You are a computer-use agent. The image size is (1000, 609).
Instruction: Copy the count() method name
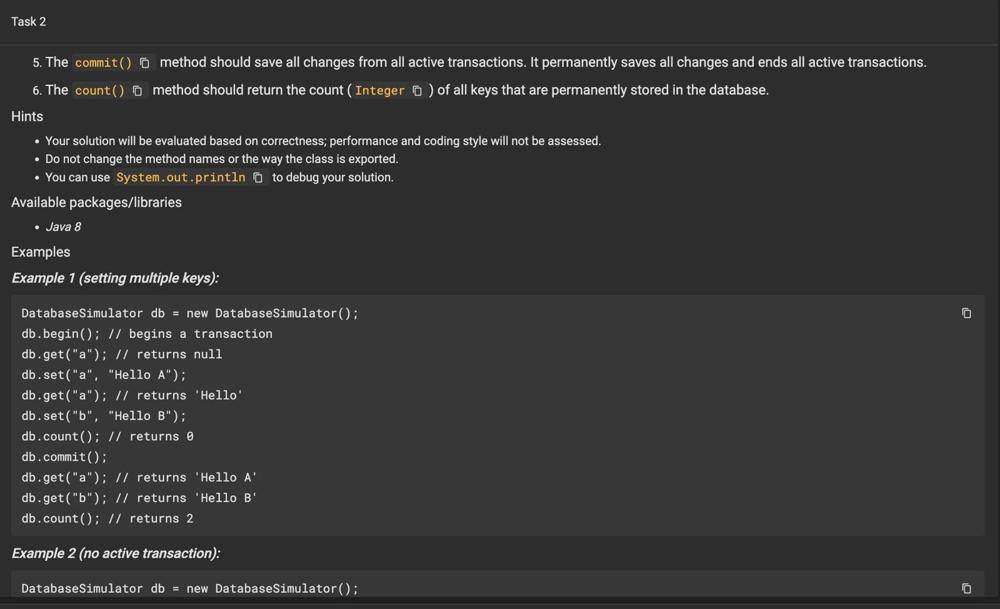click(138, 91)
